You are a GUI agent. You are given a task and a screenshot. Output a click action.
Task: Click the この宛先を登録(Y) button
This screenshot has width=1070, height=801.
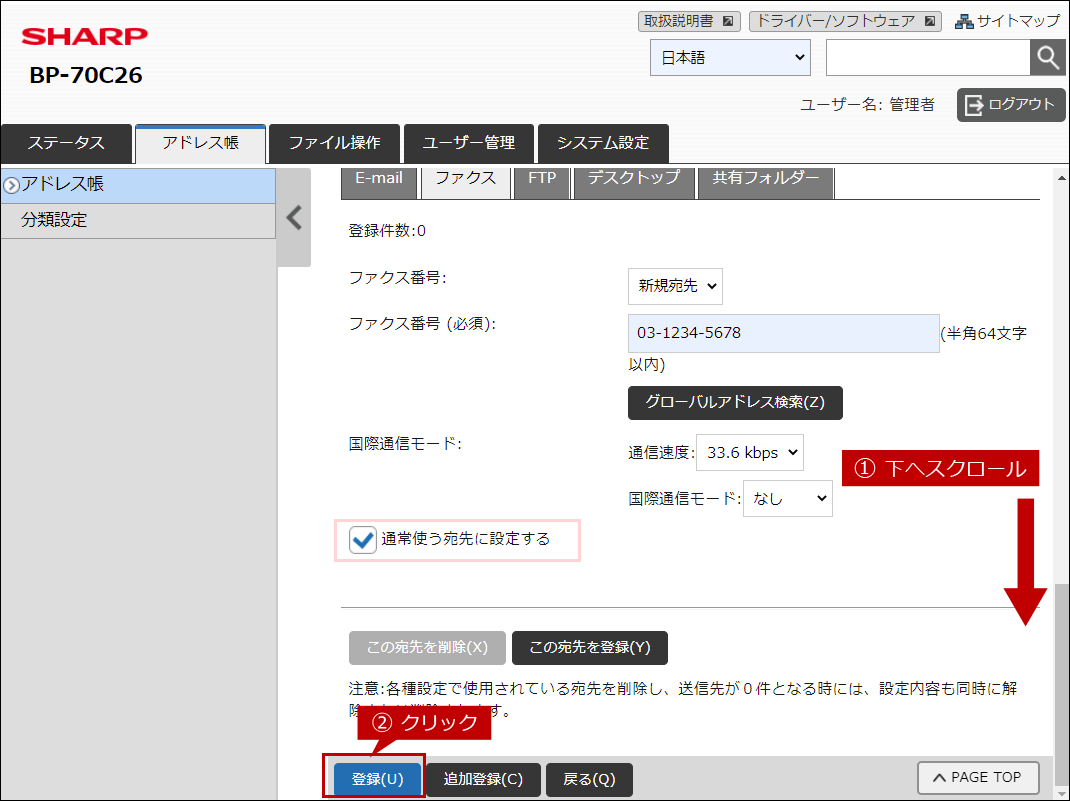[590, 647]
